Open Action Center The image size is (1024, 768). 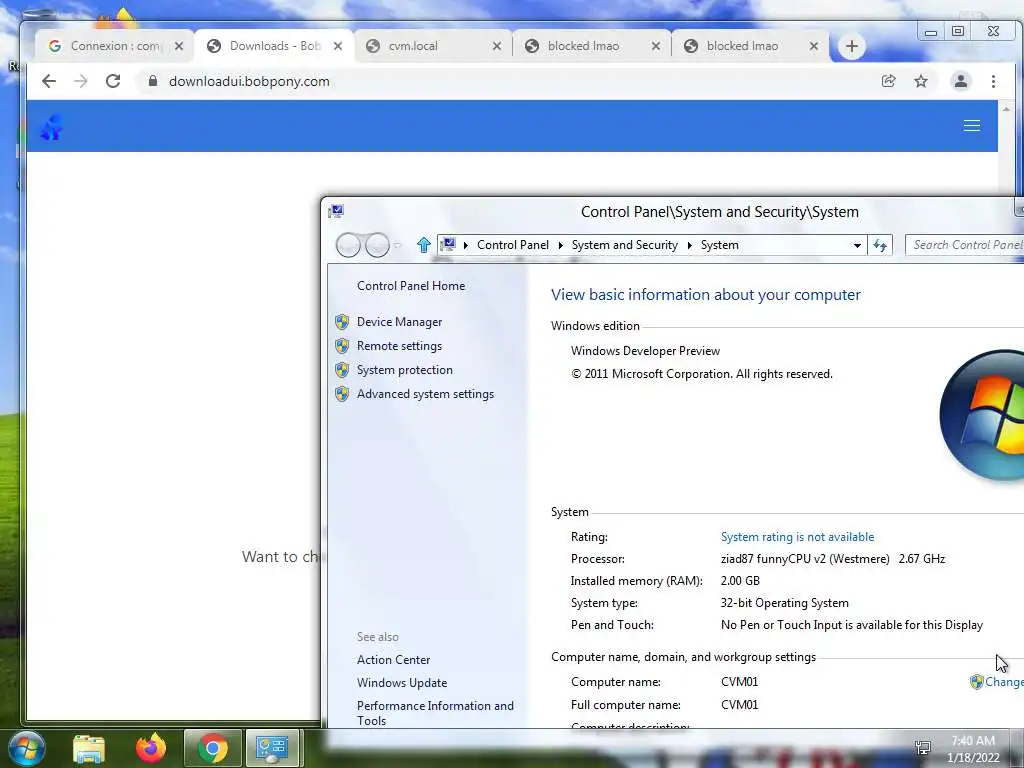tap(393, 660)
